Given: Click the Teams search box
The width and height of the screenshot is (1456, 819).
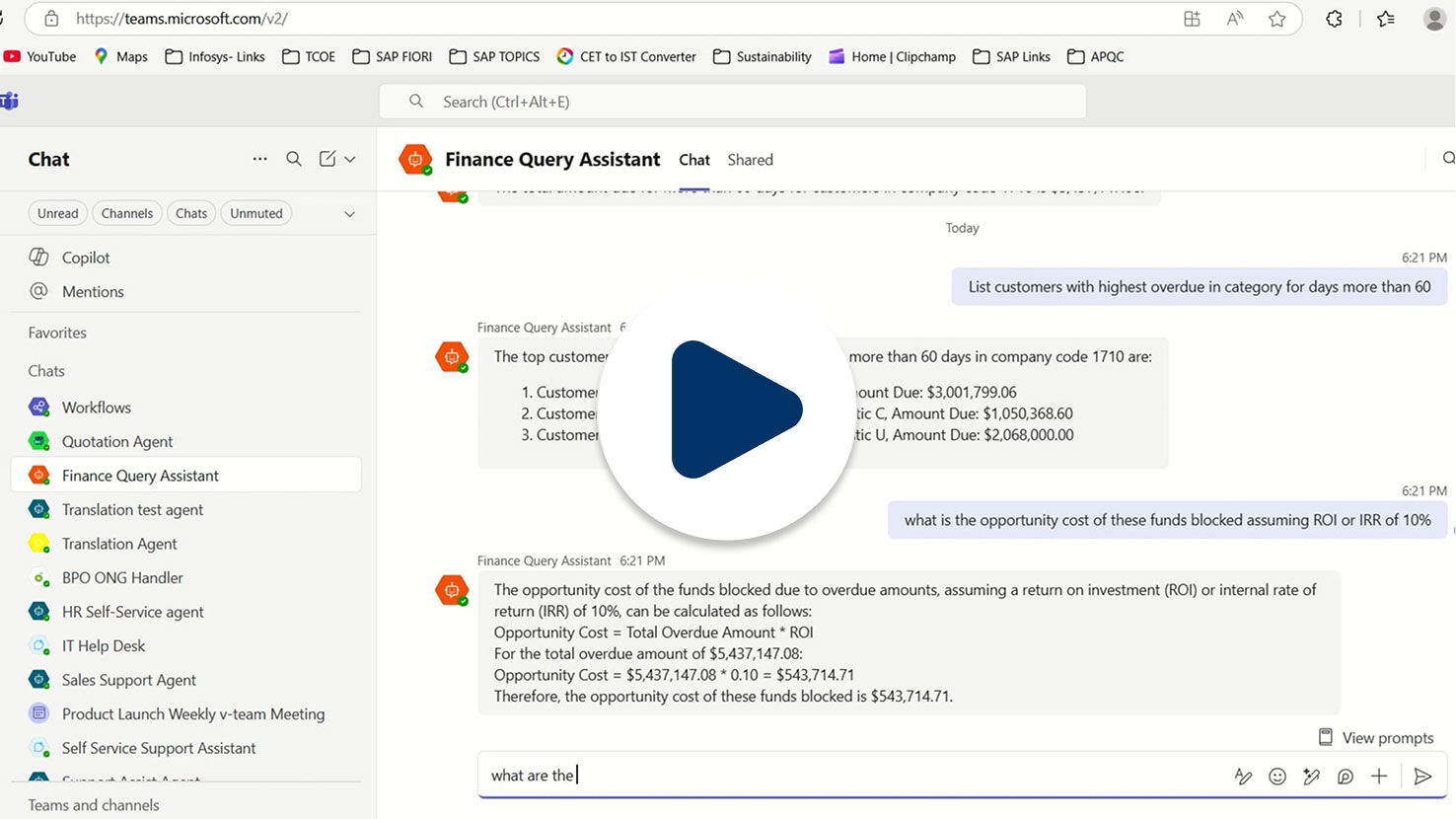Looking at the screenshot, I should [x=732, y=102].
